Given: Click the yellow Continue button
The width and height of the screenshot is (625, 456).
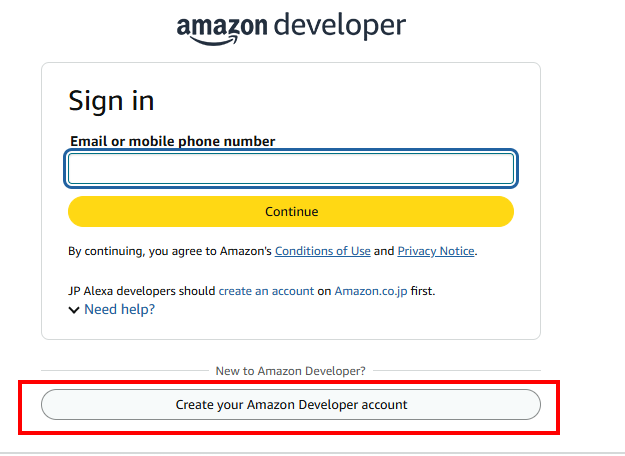Looking at the screenshot, I should (x=291, y=211).
